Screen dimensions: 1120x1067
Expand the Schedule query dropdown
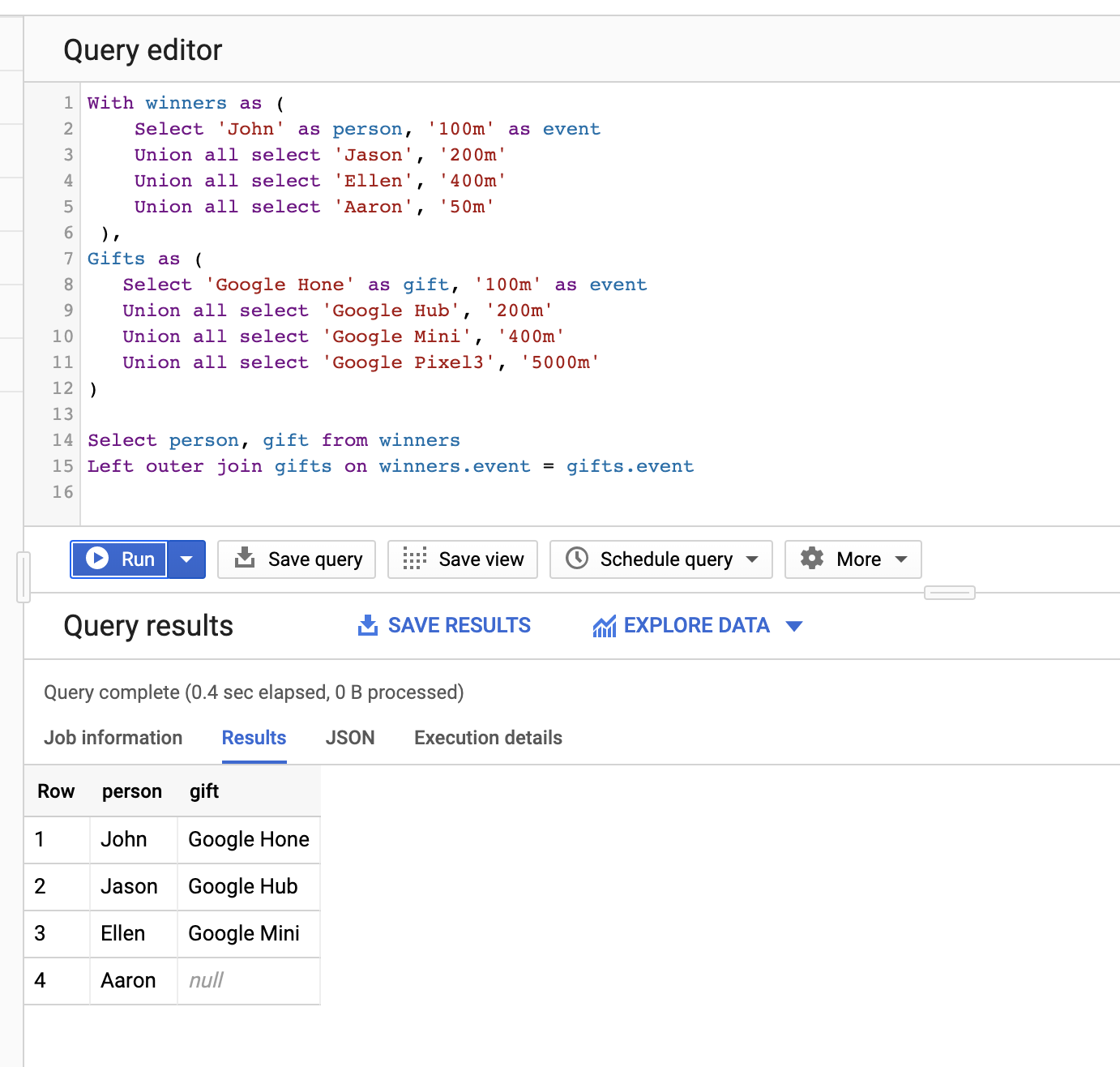point(755,559)
